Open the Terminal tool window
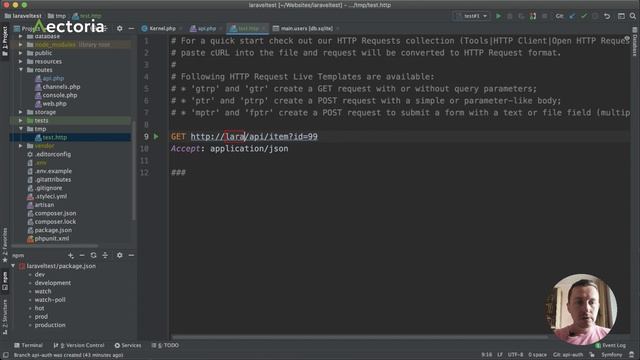The height and width of the screenshot is (360, 640). (x=28, y=345)
